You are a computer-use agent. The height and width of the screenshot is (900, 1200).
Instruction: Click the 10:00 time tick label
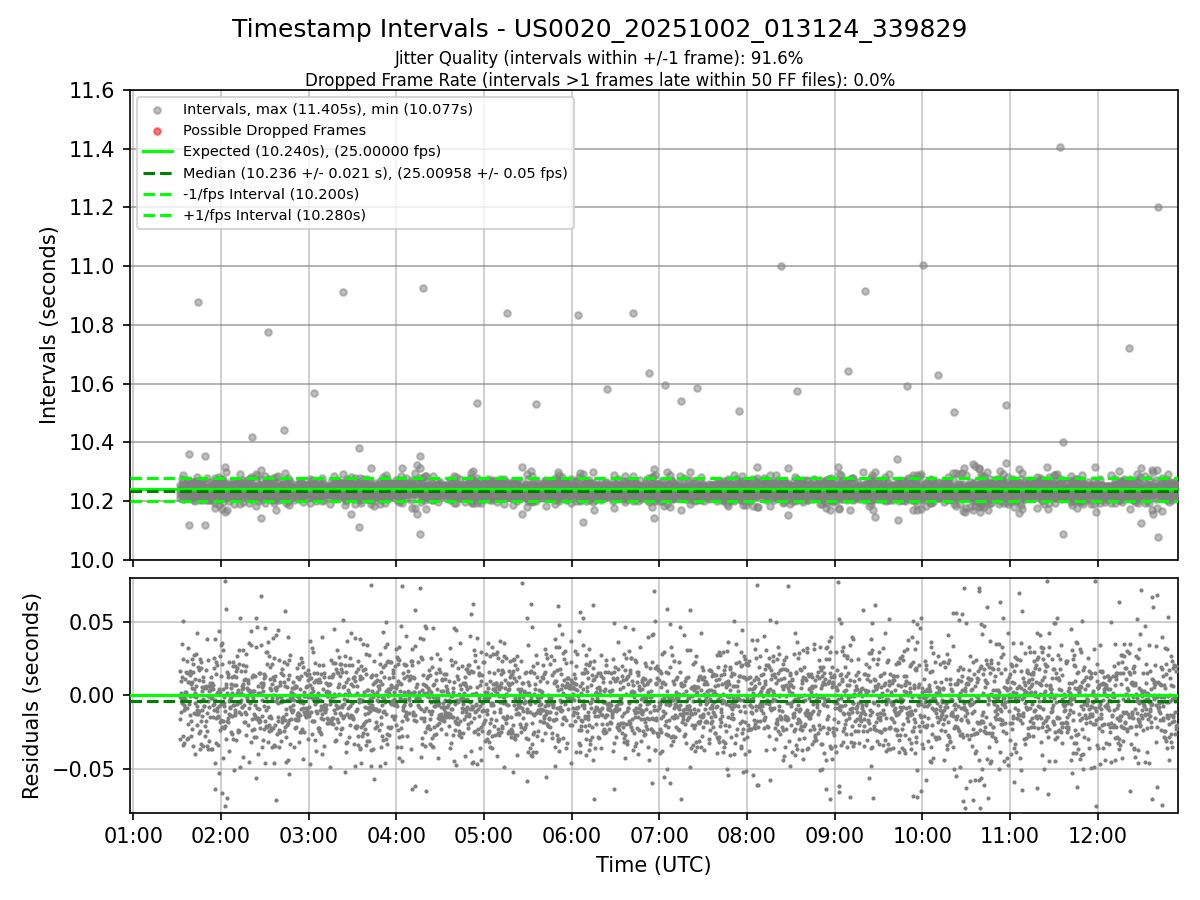[922, 834]
